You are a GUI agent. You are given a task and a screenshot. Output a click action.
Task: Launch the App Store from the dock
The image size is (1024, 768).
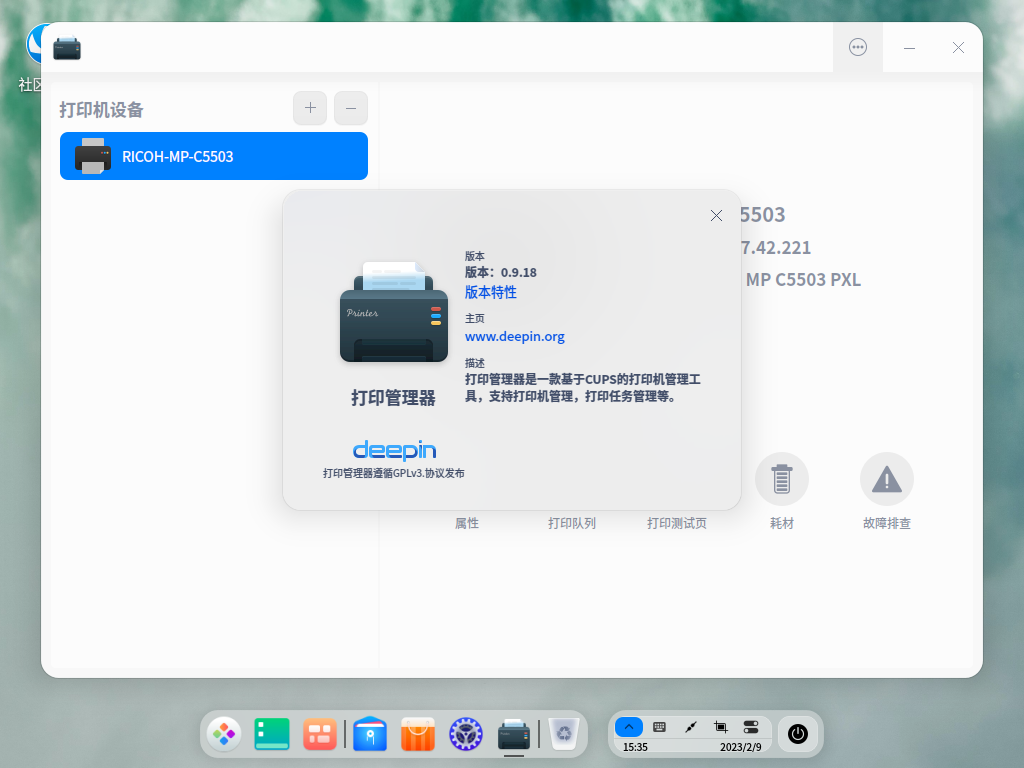[x=418, y=734]
